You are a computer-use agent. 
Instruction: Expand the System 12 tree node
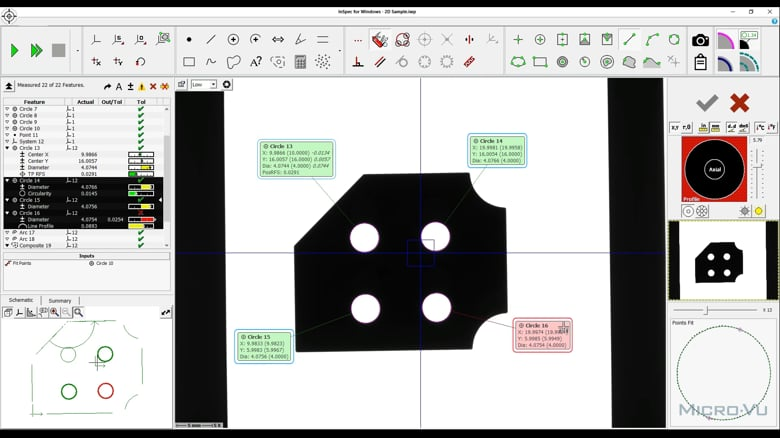[7, 141]
